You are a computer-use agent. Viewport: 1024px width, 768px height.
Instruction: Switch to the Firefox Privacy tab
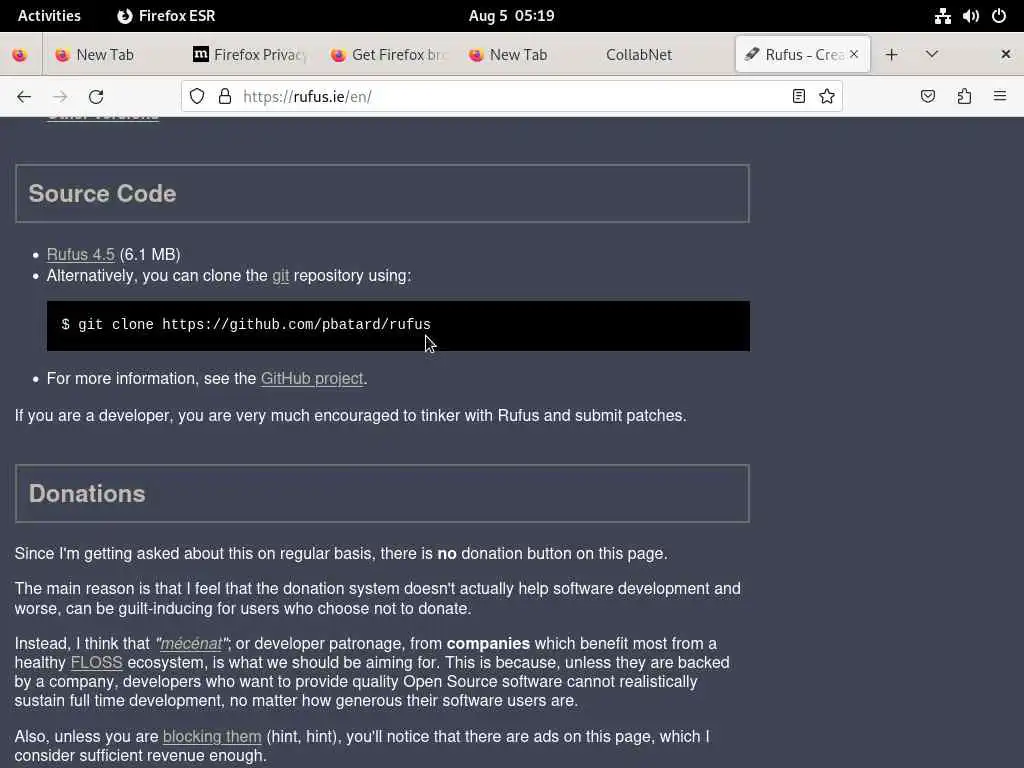[249, 55]
